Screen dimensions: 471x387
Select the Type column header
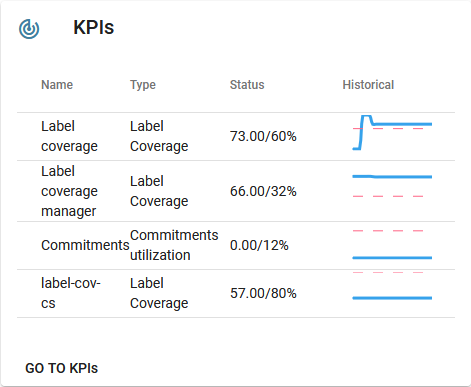tap(143, 85)
